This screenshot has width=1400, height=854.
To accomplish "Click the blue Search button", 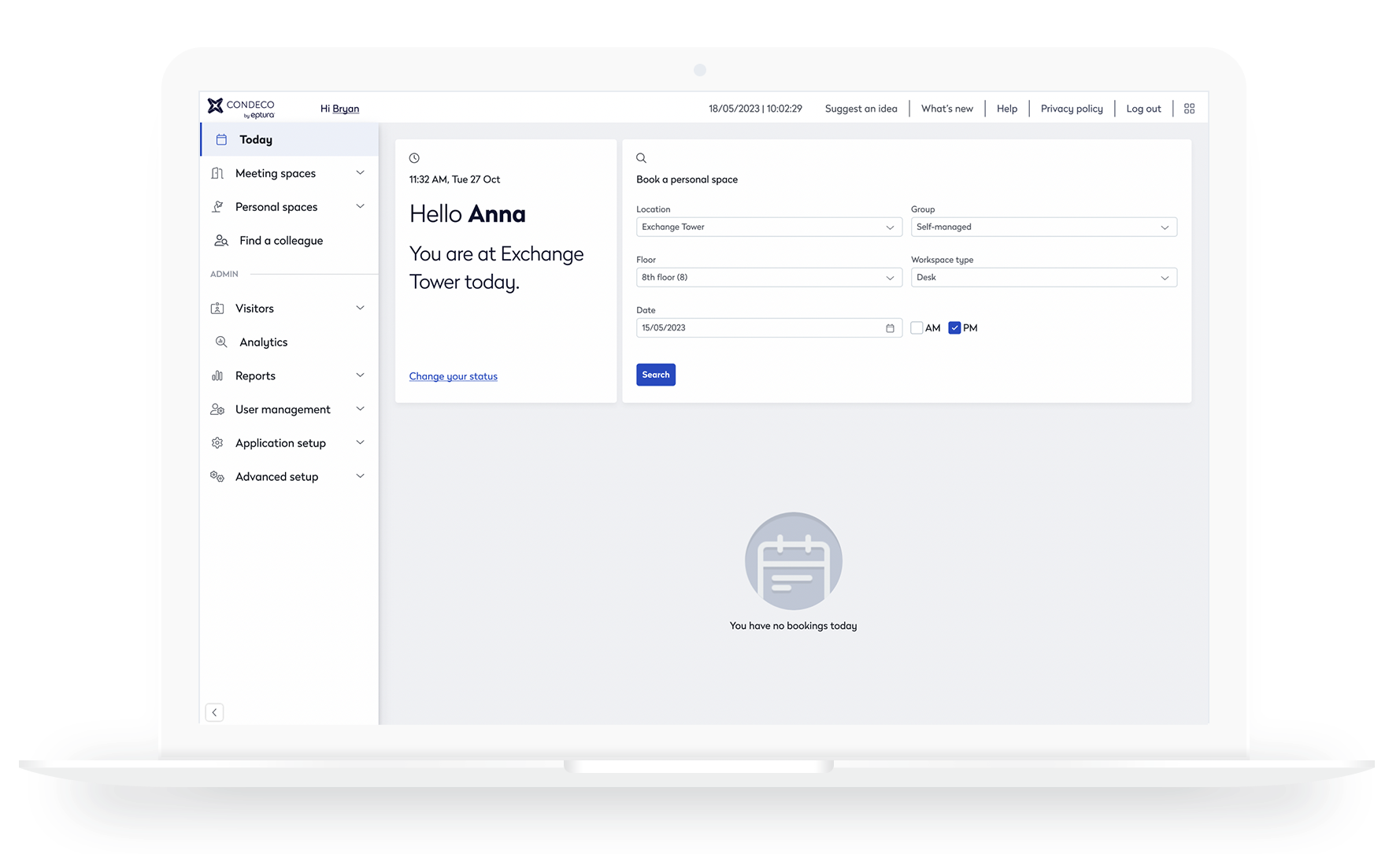I will click(x=656, y=375).
